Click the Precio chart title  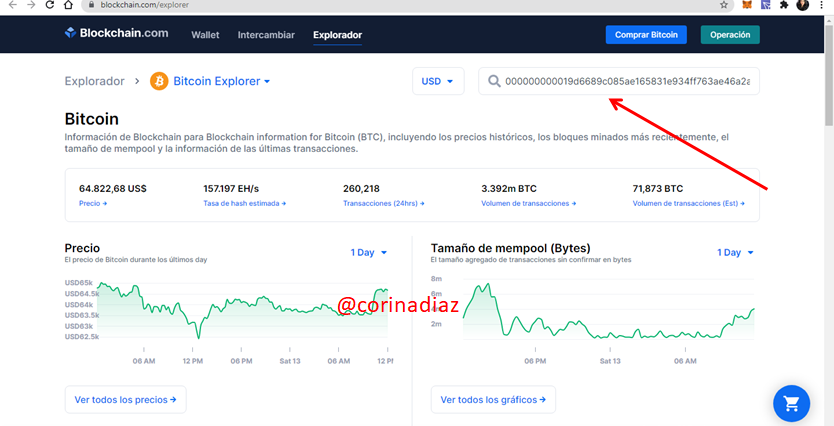82,248
